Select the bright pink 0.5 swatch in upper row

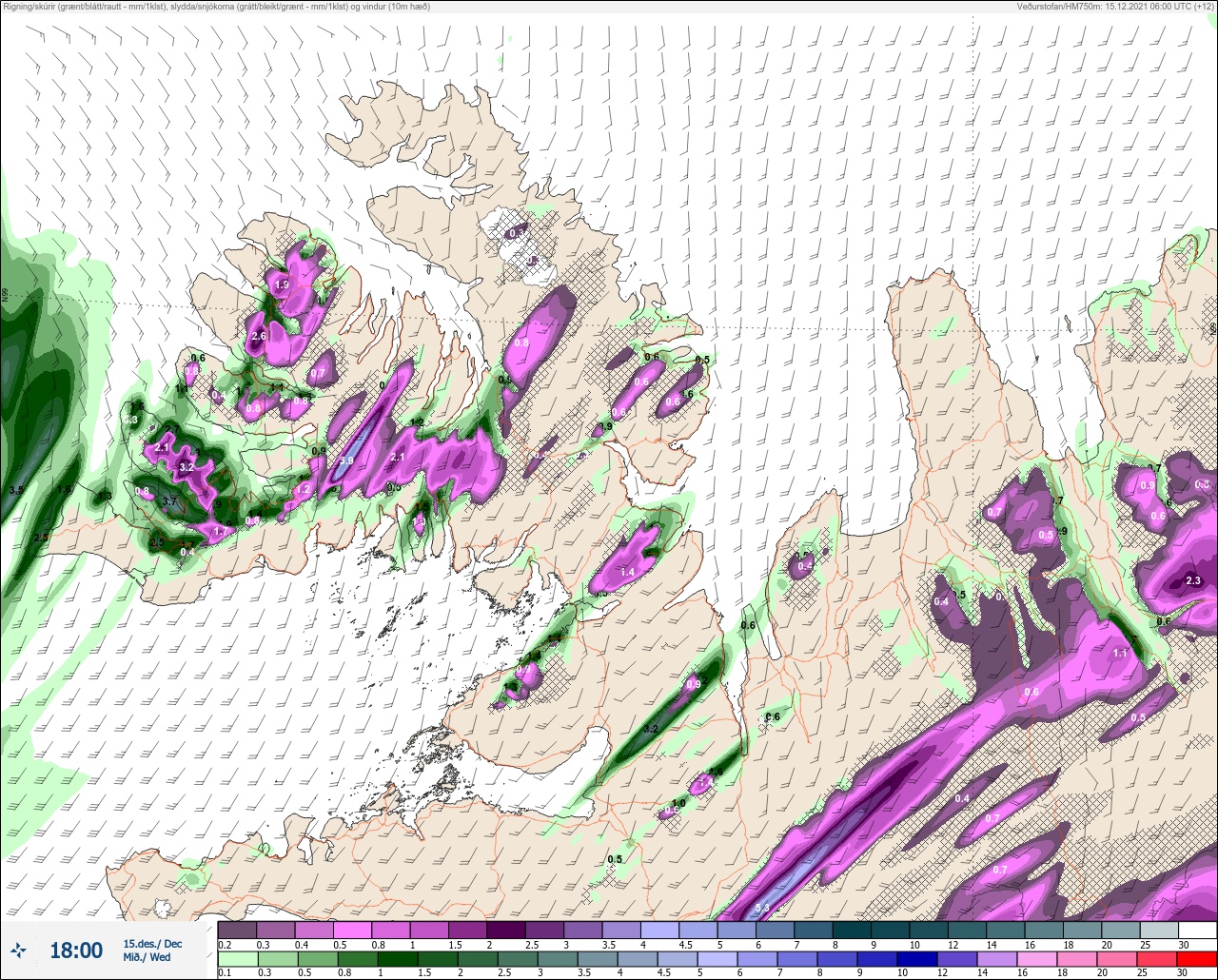point(352,930)
